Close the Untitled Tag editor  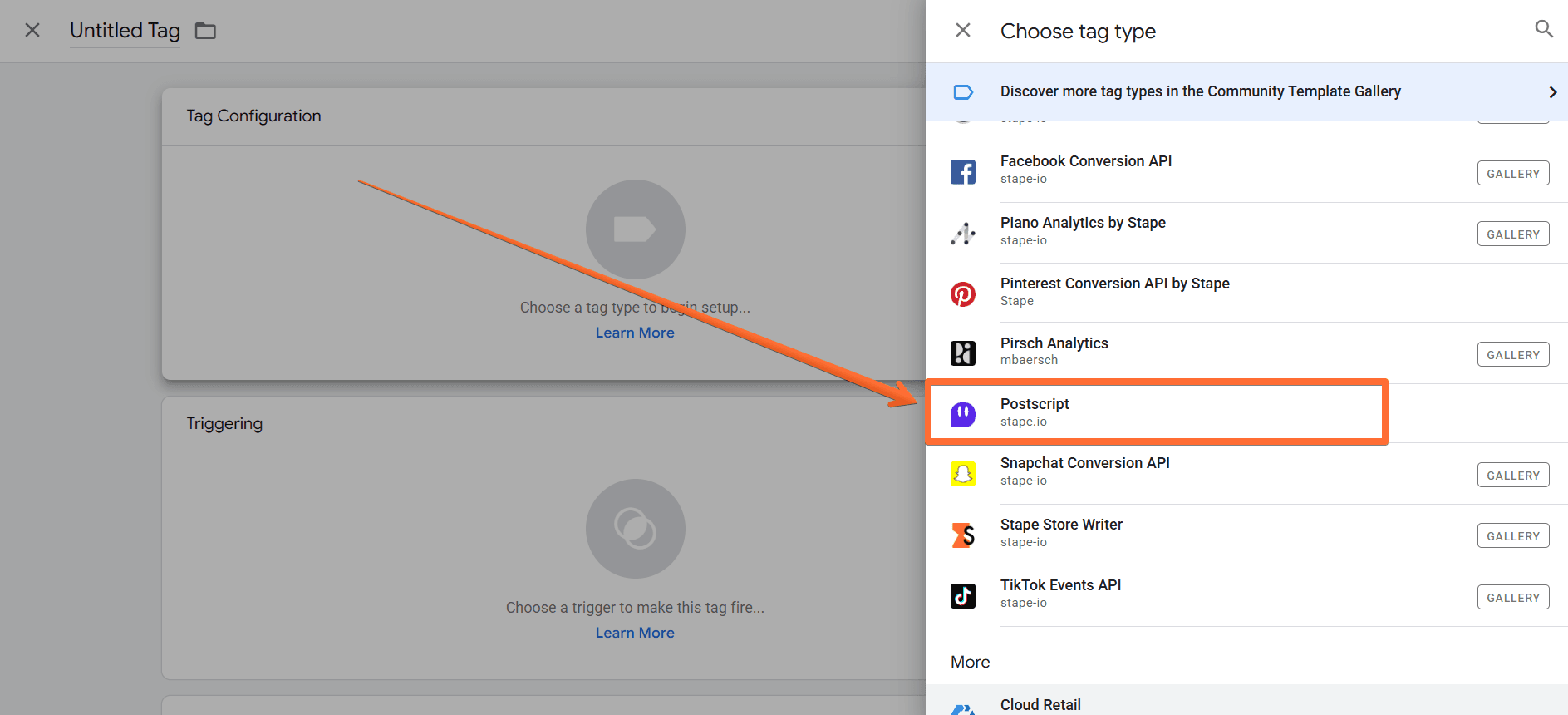click(x=32, y=31)
